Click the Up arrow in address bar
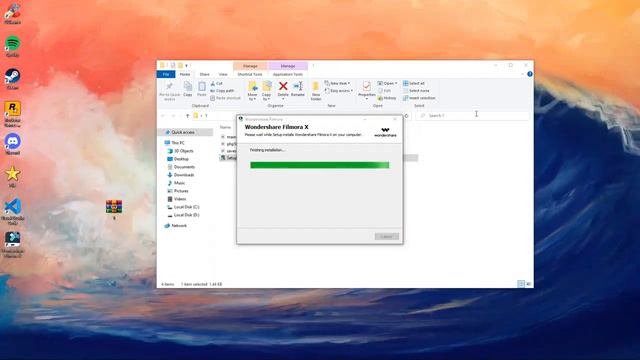Screen dimensions: 640x360 coord(187,116)
